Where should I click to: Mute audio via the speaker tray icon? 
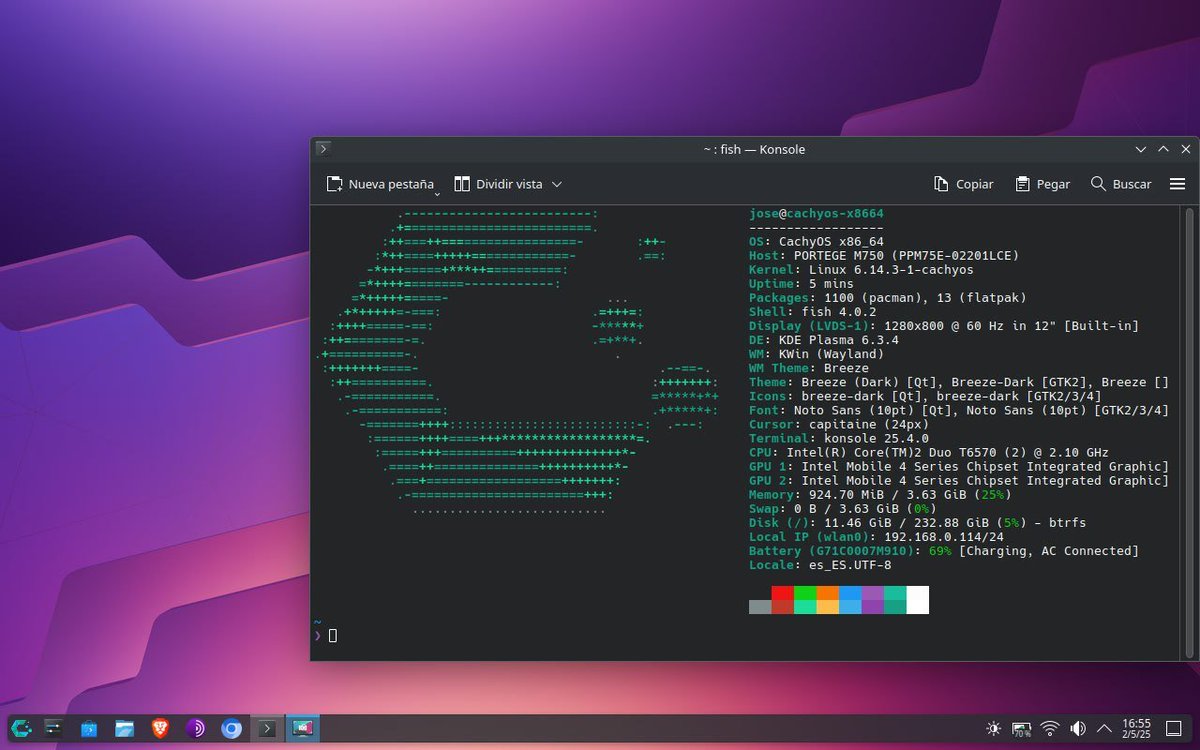click(1077, 729)
